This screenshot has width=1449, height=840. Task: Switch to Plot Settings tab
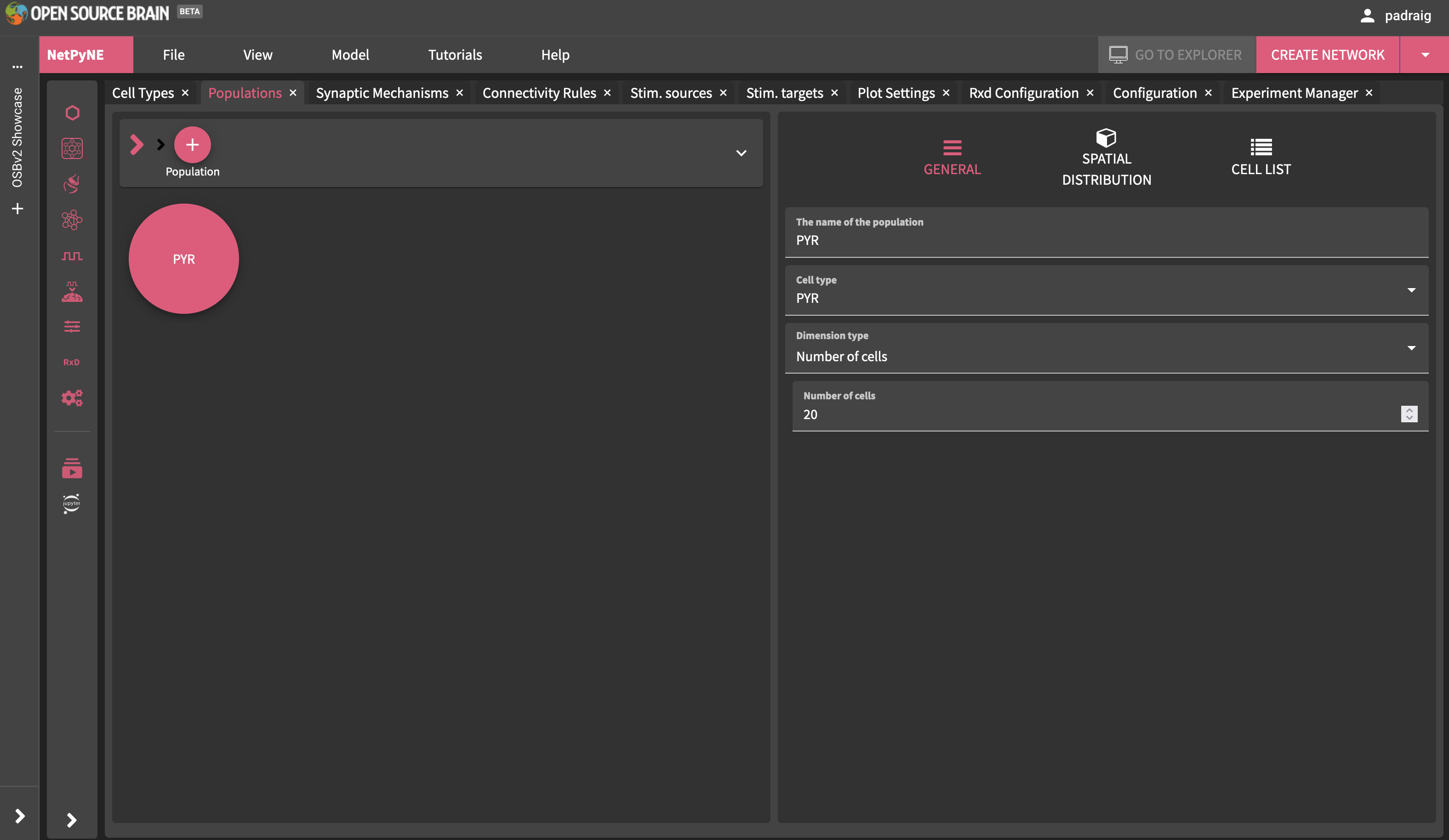[x=896, y=92]
